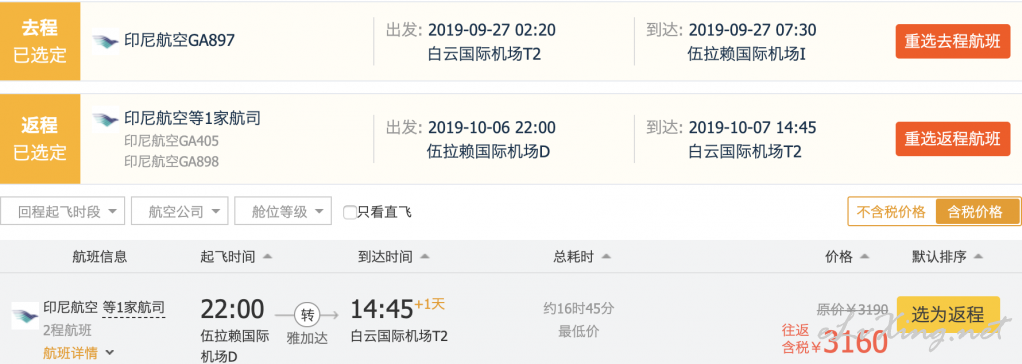Sort by price arrow
The width and height of the screenshot is (1022, 364).
coord(864,256)
